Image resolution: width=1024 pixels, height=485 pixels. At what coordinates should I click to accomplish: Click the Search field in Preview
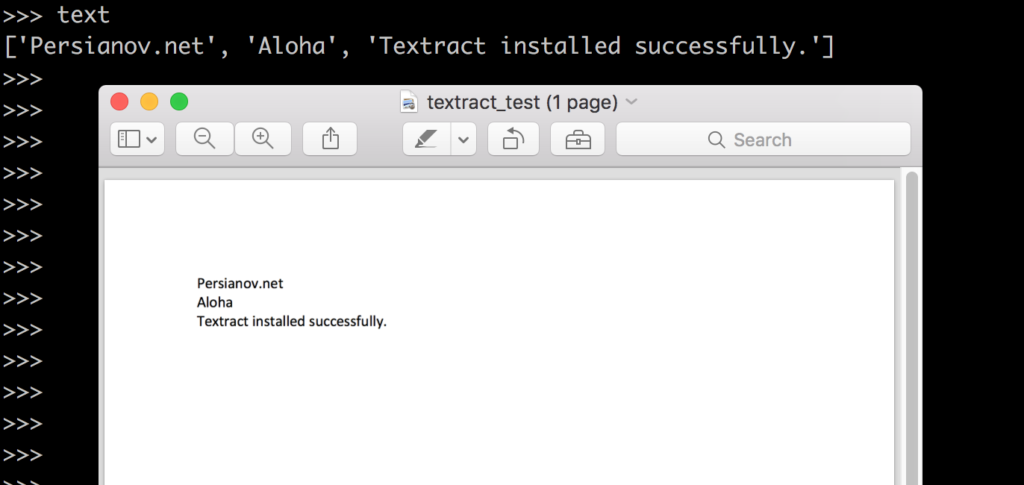[x=763, y=139]
